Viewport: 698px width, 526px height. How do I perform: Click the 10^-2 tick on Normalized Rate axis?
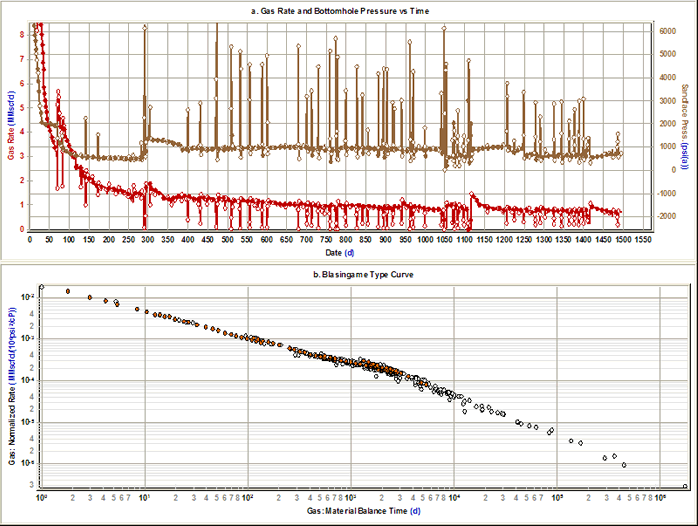(28, 297)
